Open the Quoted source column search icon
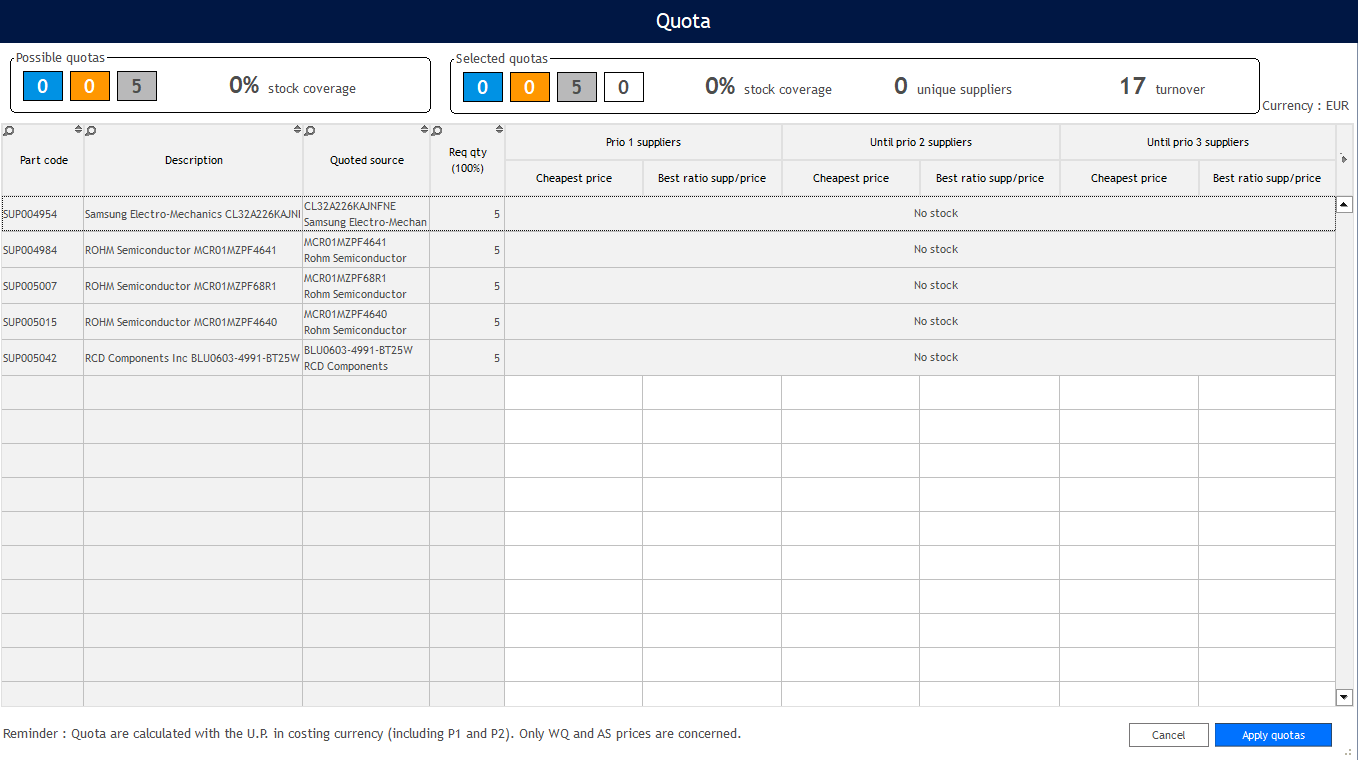 (310, 130)
